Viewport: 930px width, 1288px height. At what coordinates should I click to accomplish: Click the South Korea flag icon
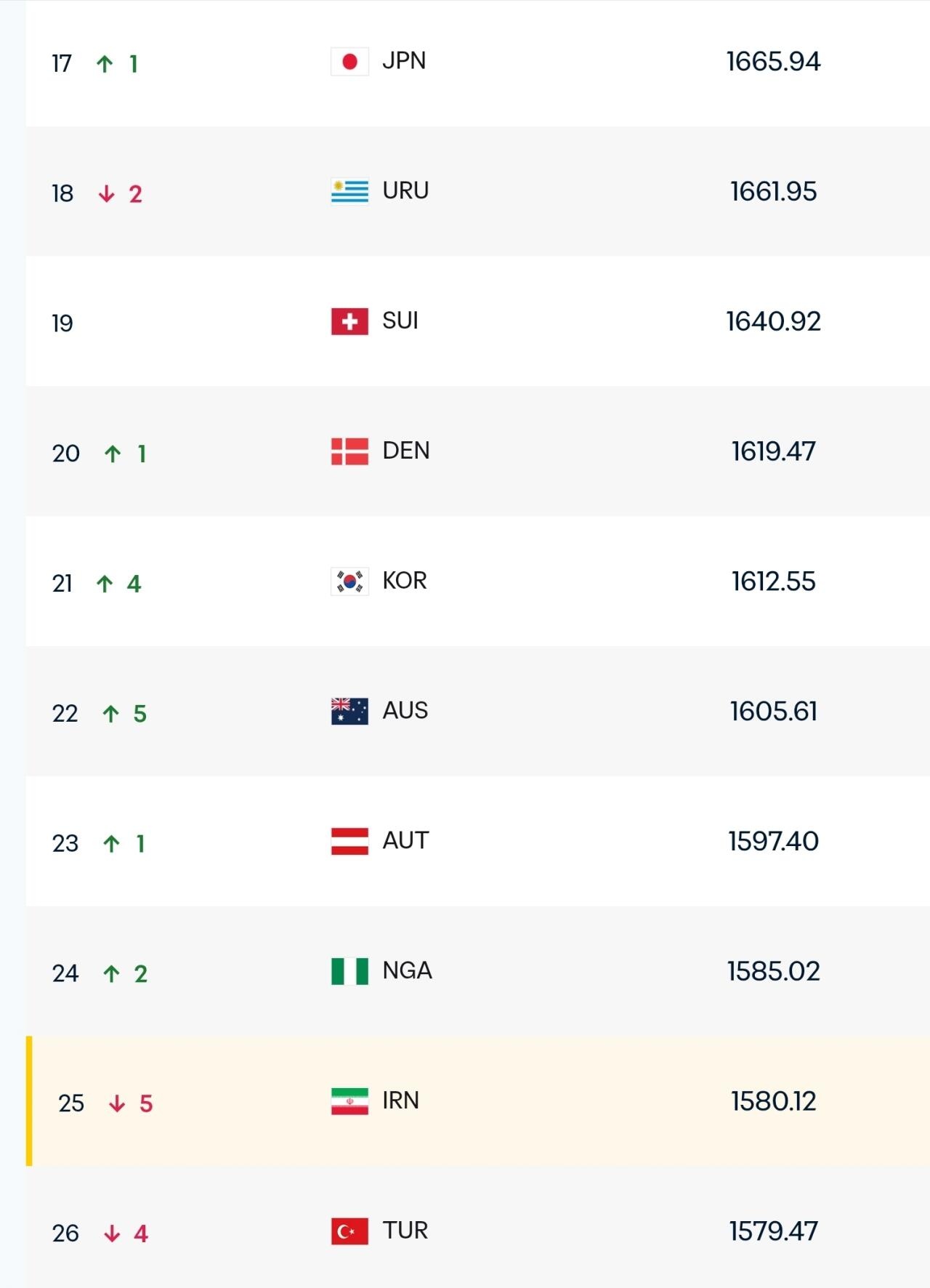[349, 581]
